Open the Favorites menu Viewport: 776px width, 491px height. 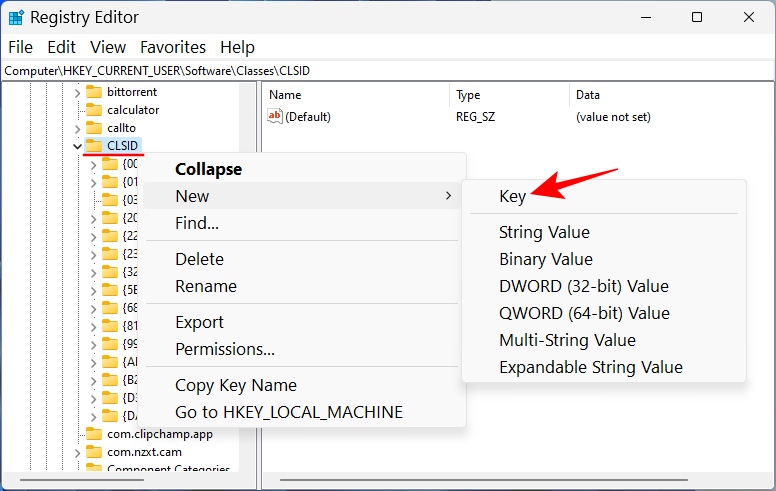pyautogui.click(x=173, y=47)
